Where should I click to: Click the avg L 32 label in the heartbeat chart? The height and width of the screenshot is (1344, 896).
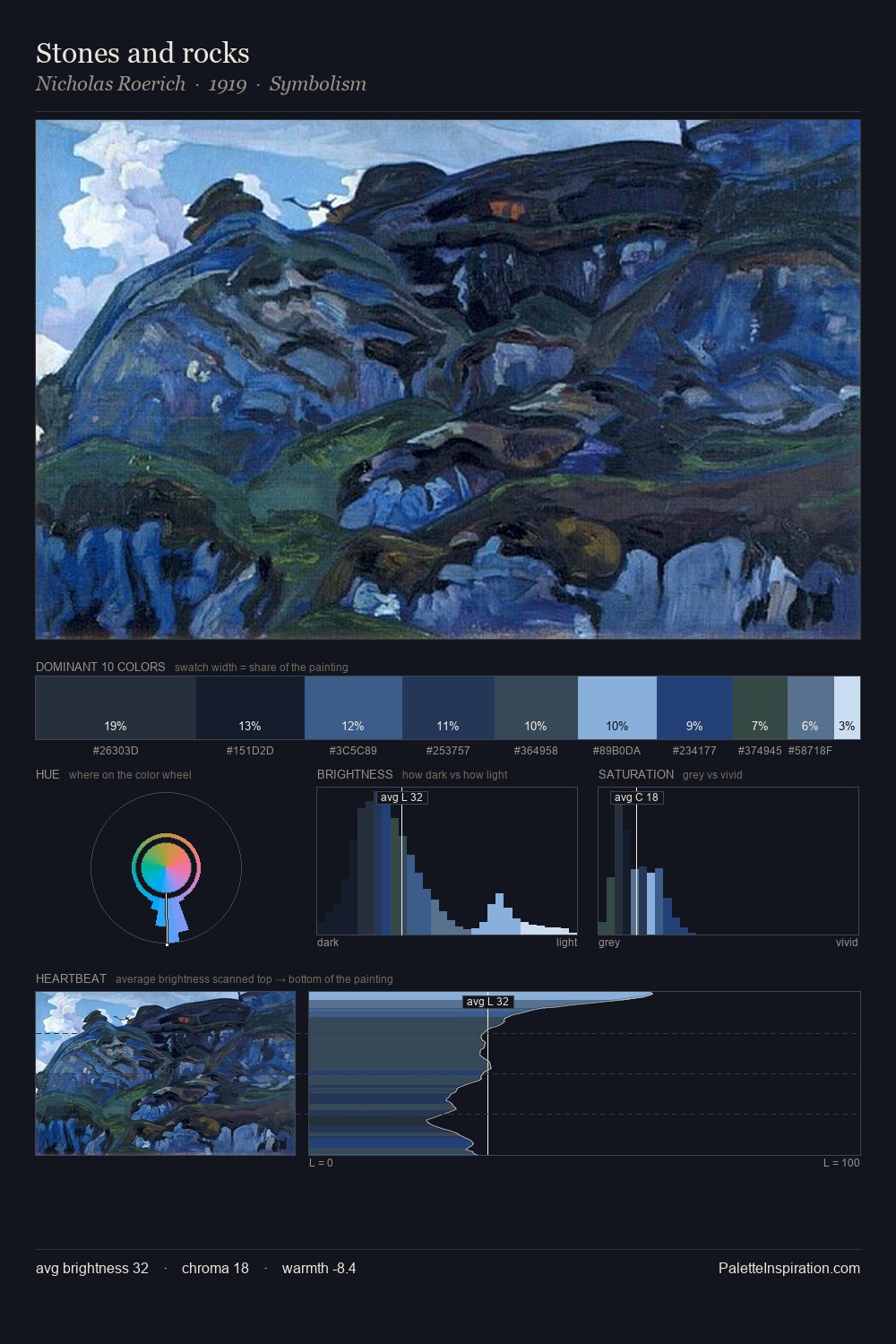pyautogui.click(x=488, y=1002)
